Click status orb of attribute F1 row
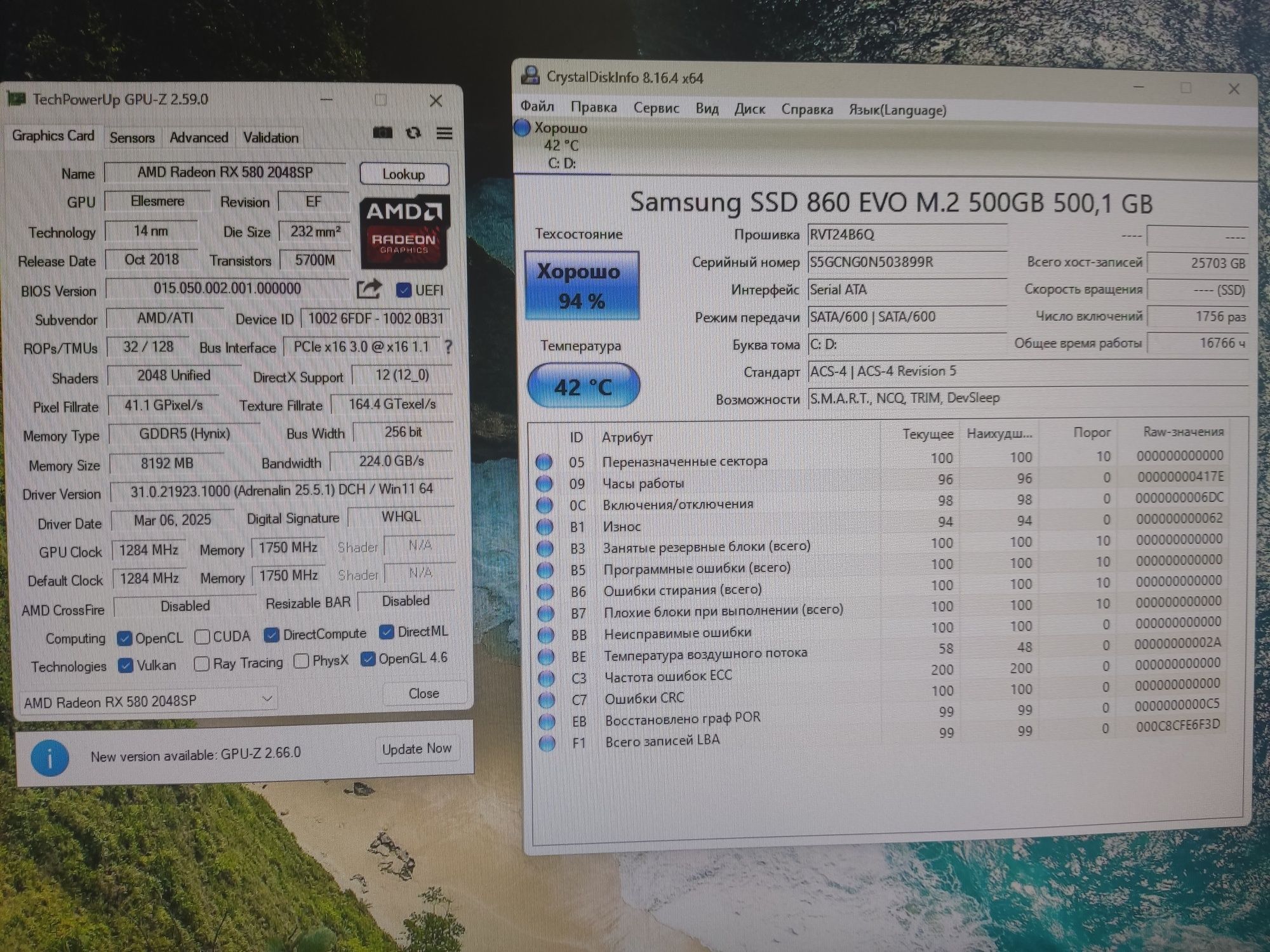Viewport: 1270px width, 952px height. (547, 743)
